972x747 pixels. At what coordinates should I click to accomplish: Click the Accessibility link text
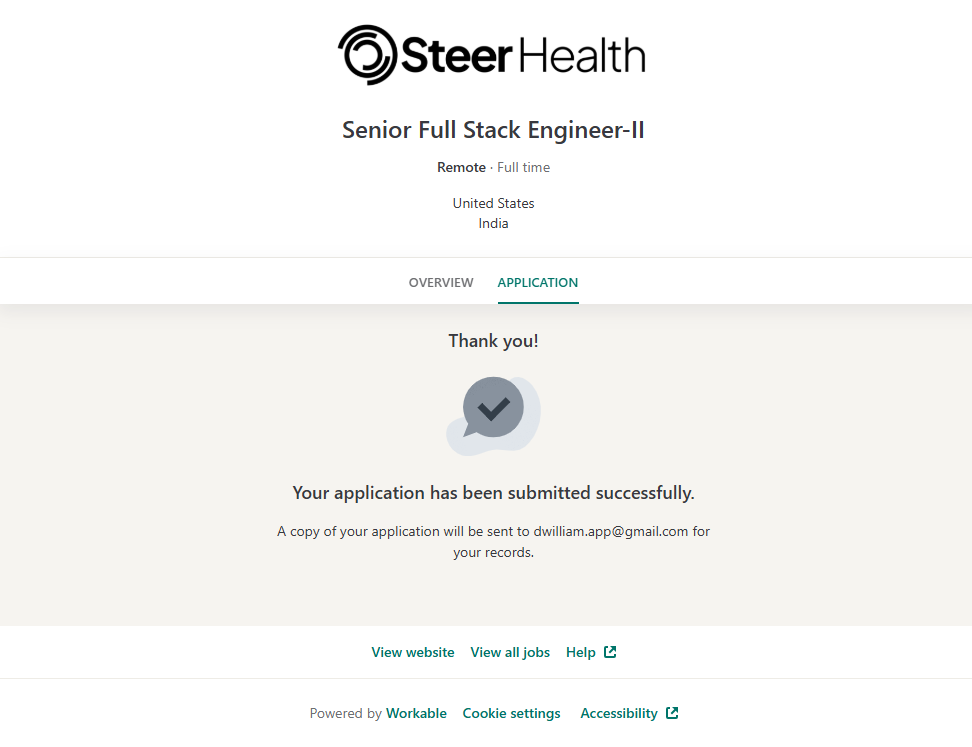(x=619, y=713)
